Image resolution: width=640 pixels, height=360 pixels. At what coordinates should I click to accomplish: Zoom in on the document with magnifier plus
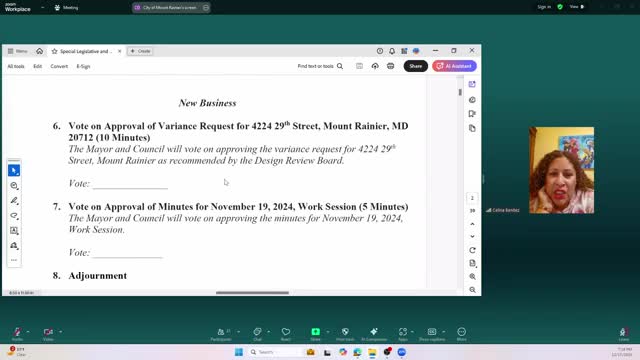pyautogui.click(x=472, y=277)
